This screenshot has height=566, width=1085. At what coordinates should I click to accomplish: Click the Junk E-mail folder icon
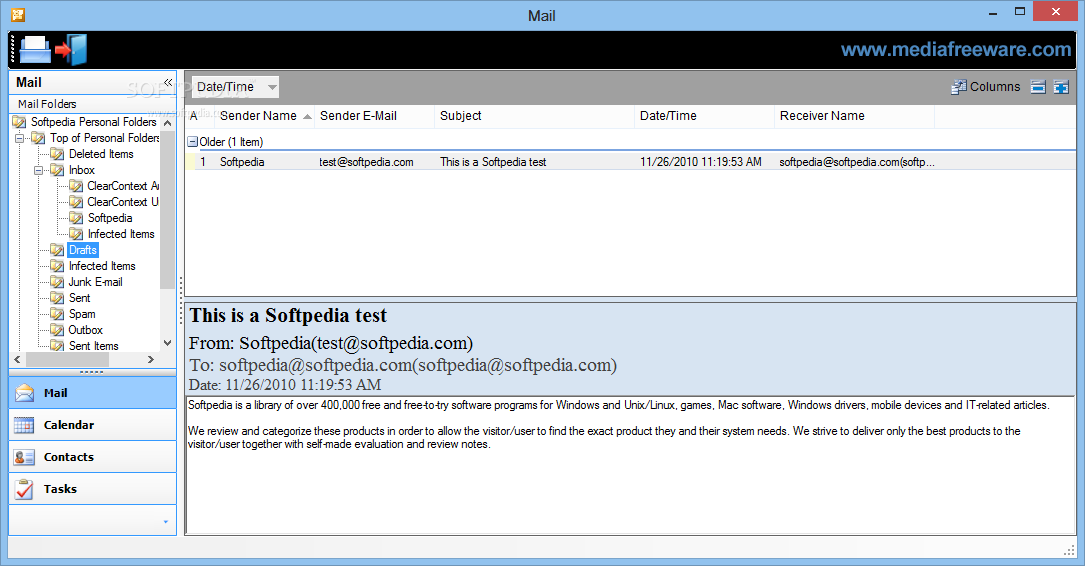click(x=57, y=282)
